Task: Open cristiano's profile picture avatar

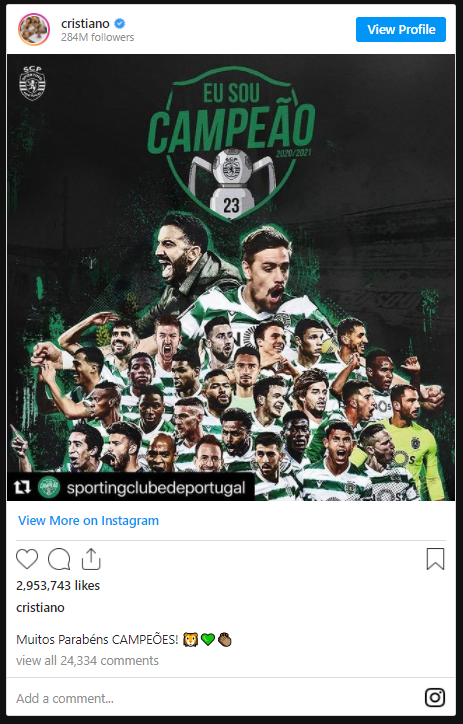Action: (34, 30)
